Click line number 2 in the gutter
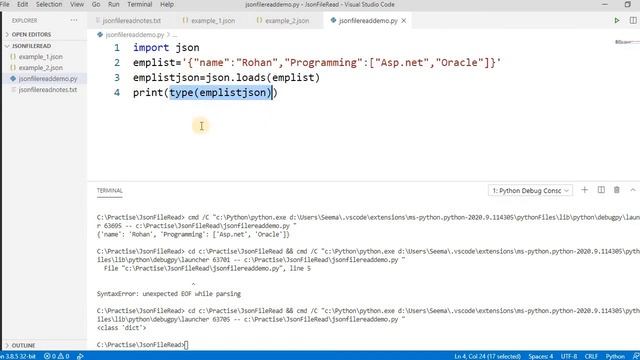The height and width of the screenshot is (360, 640). [x=117, y=63]
